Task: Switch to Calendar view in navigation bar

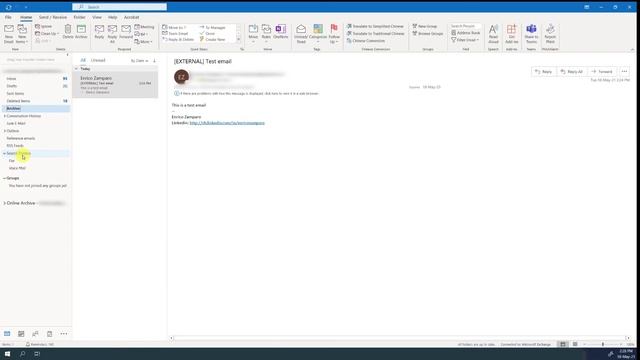Action: coord(21,333)
